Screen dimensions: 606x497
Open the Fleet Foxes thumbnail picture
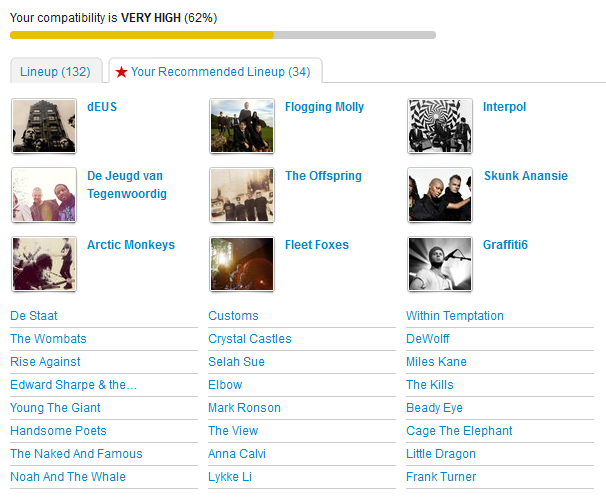click(x=242, y=264)
